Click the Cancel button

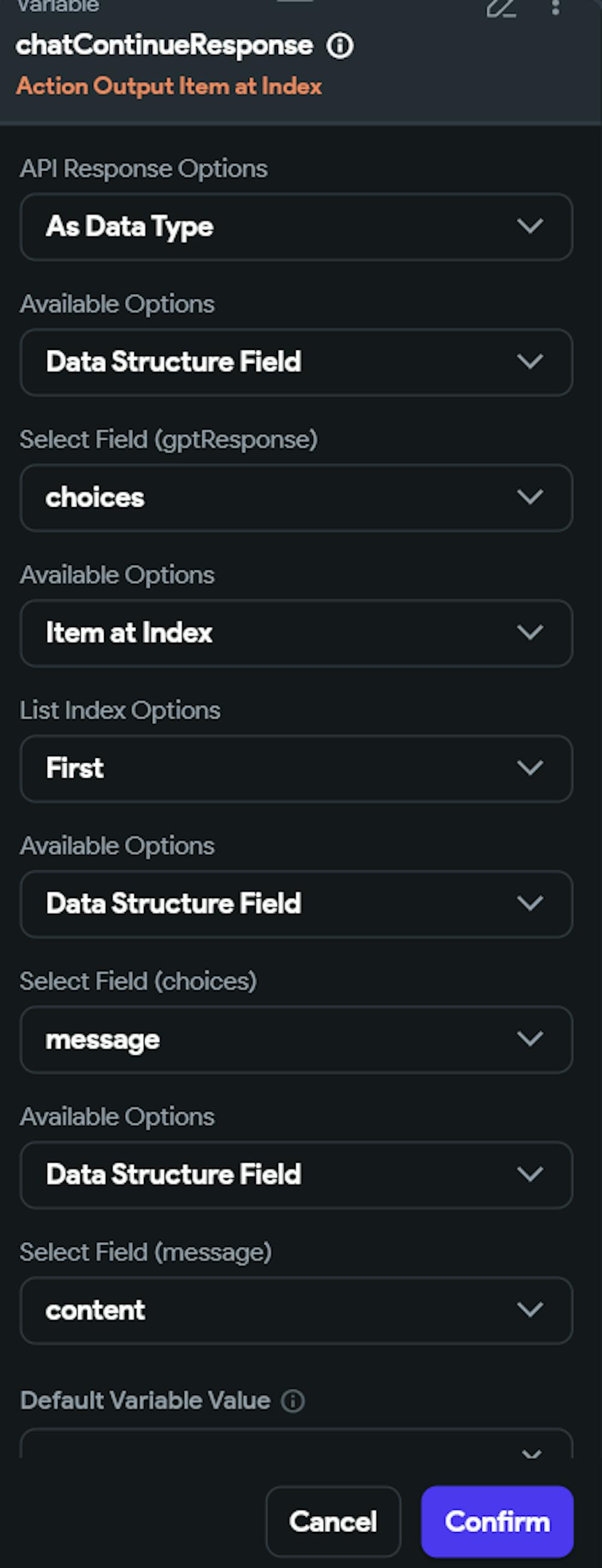(333, 1521)
